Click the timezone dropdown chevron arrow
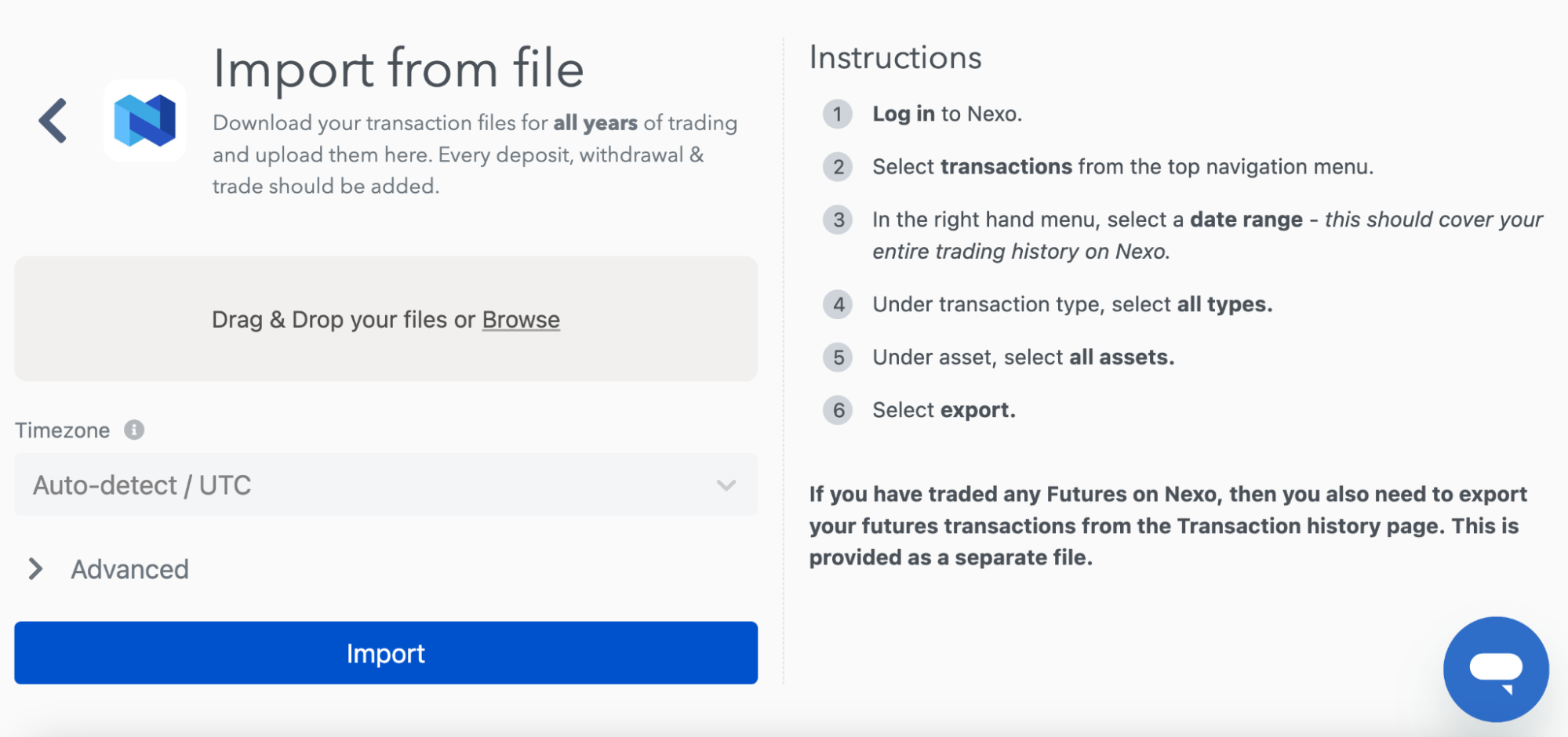The width and height of the screenshot is (1568, 737). pos(726,485)
